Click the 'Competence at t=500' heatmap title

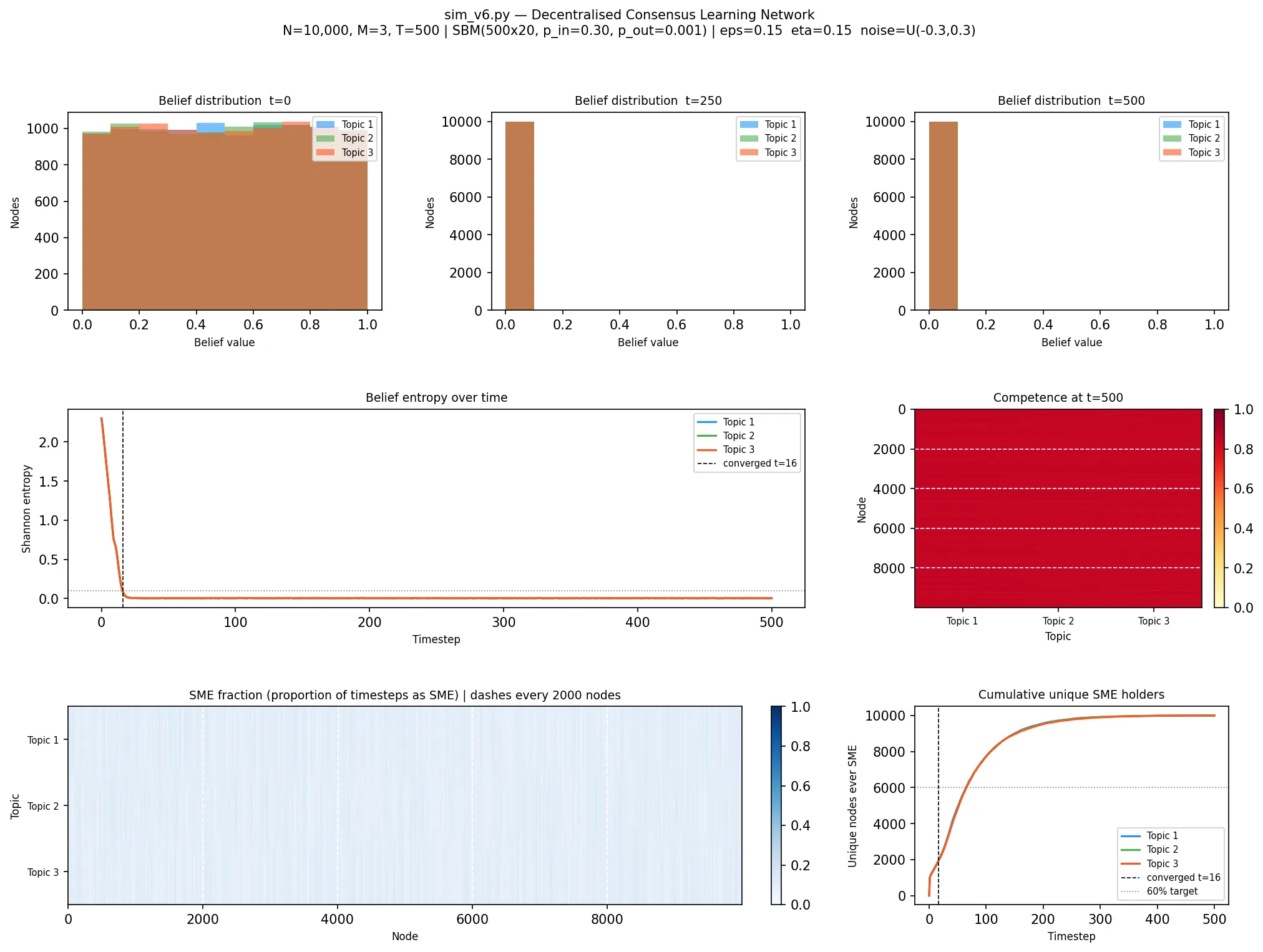point(1058,397)
